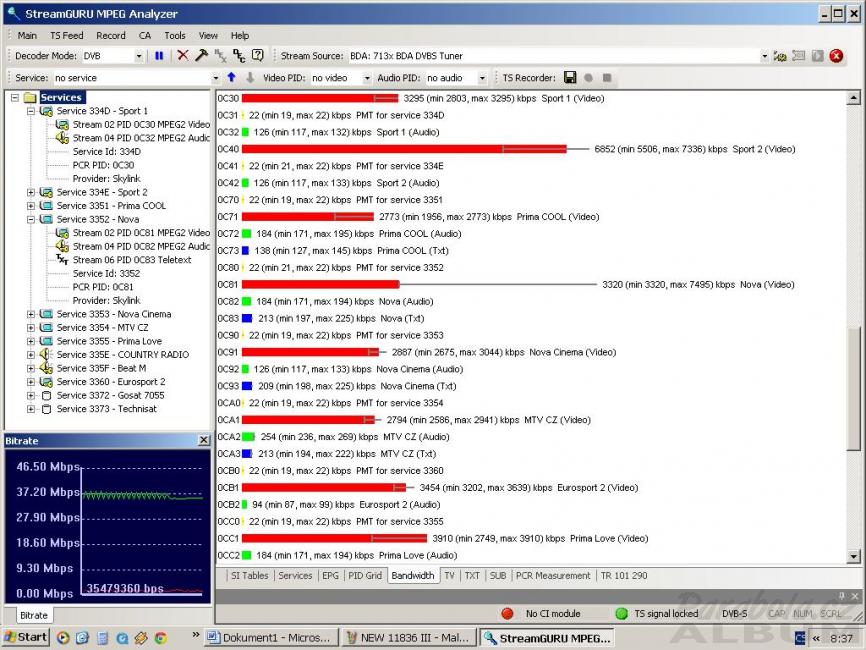Click the Technisat service icon
Image resolution: width=866 pixels, height=650 pixels.
(46, 409)
